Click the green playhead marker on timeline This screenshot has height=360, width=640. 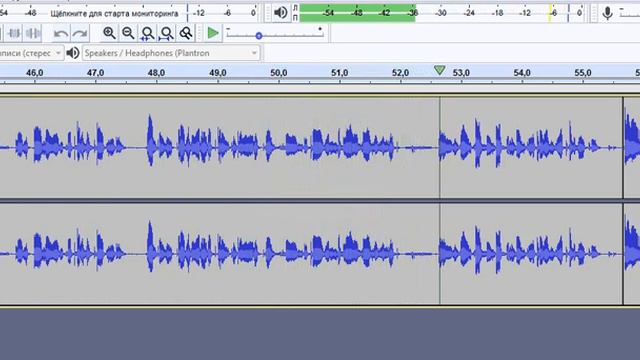[x=440, y=70]
